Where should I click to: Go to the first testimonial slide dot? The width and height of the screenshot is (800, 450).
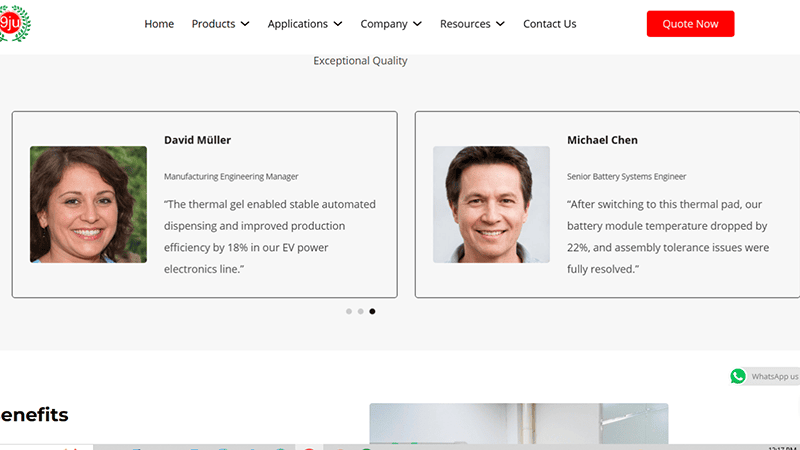(x=349, y=311)
